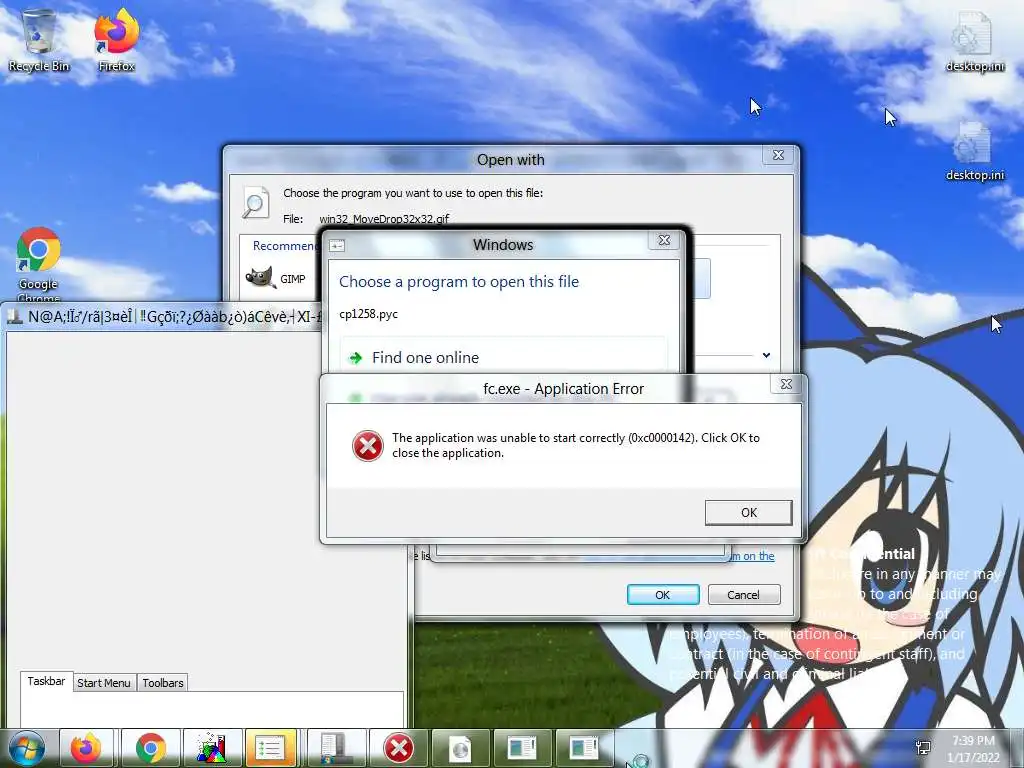Click the Recommended group label in Open with
Image resolution: width=1024 pixels, height=768 pixels.
285,246
